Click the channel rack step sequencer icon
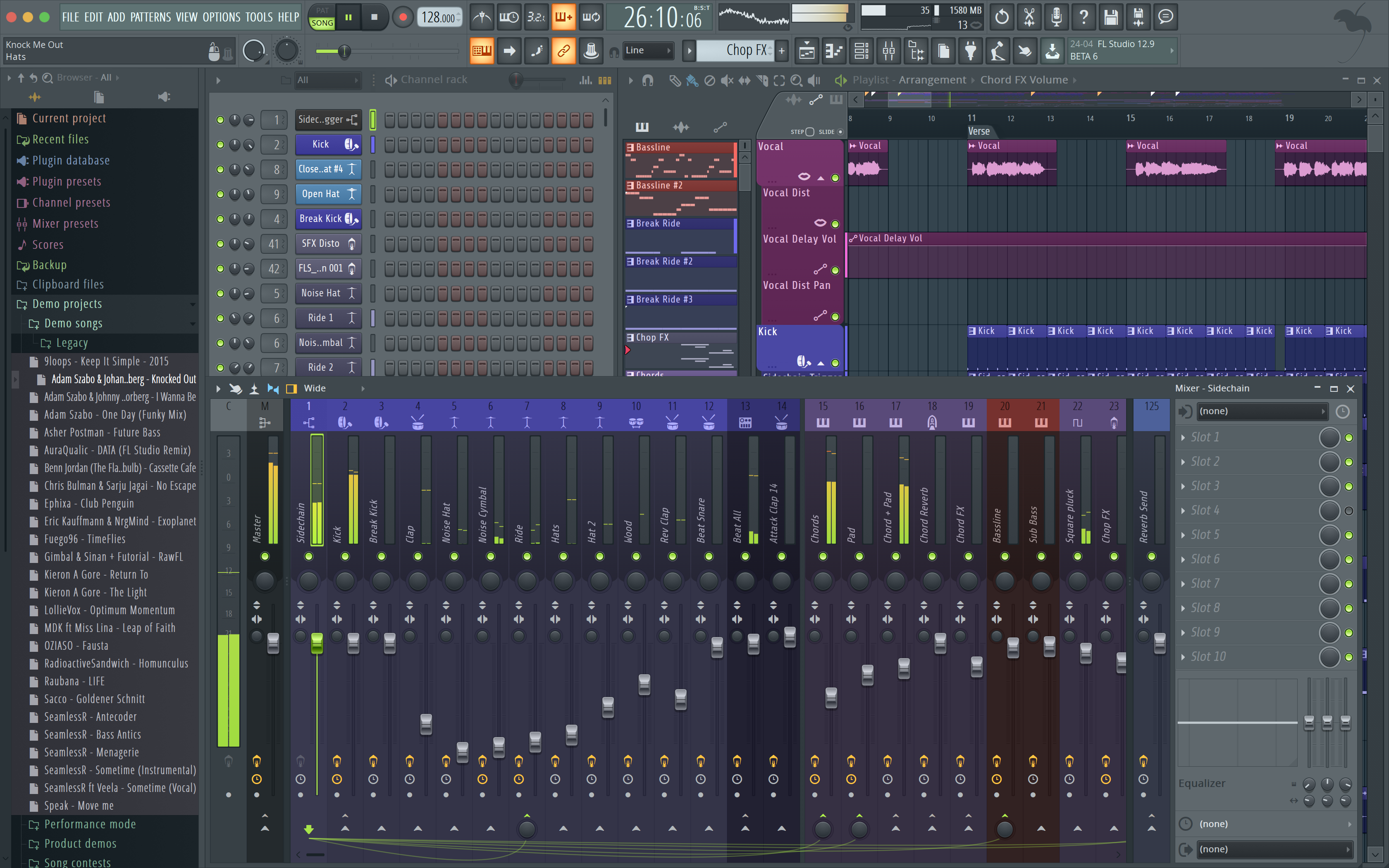The image size is (1389, 868). pyautogui.click(x=605, y=80)
